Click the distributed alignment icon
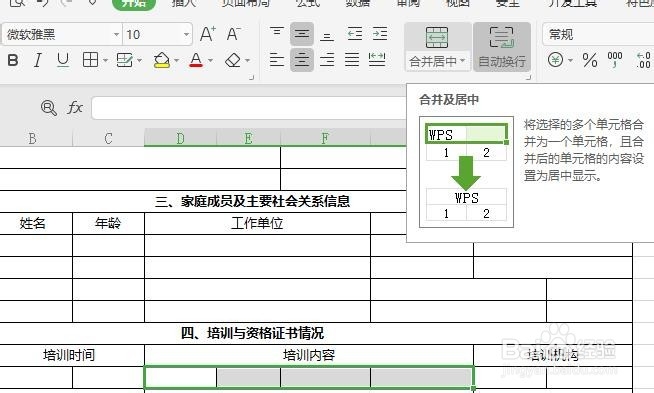The width and height of the screenshot is (654, 393). pos(377,60)
